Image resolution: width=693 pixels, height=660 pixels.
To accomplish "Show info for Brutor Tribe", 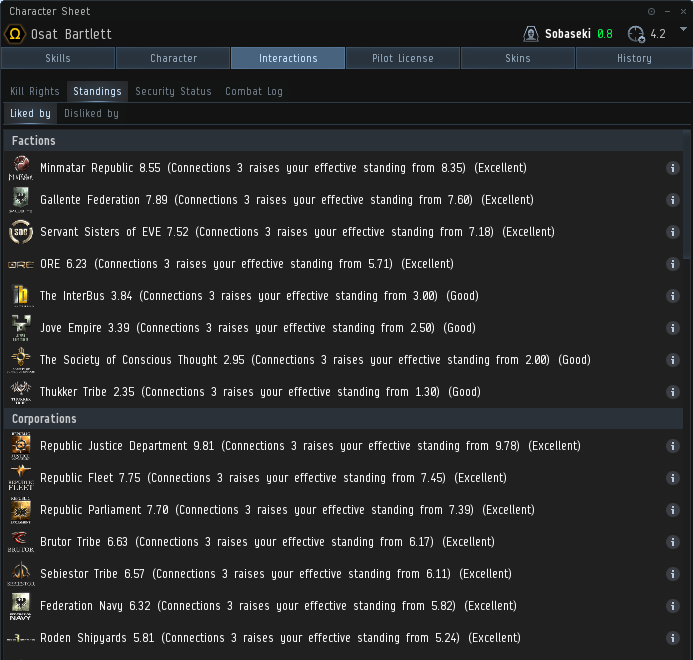I will [x=672, y=542].
